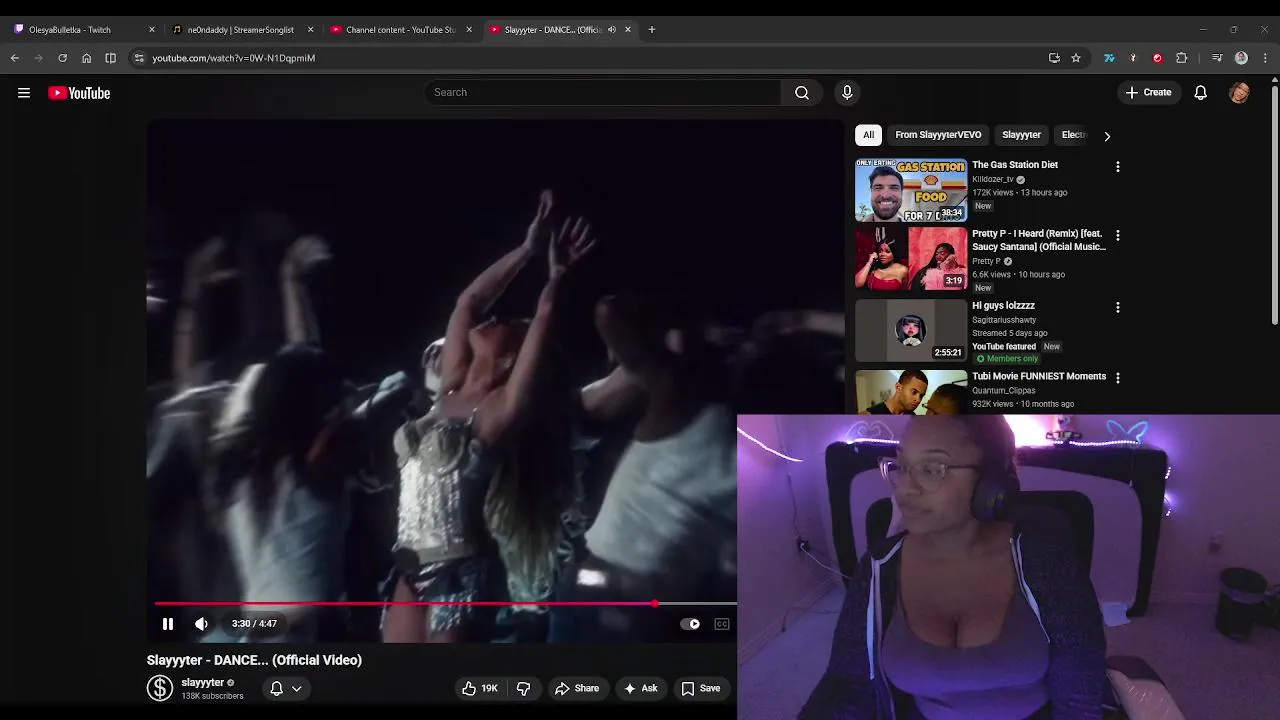Open a new browser tab with plus

[652, 30]
